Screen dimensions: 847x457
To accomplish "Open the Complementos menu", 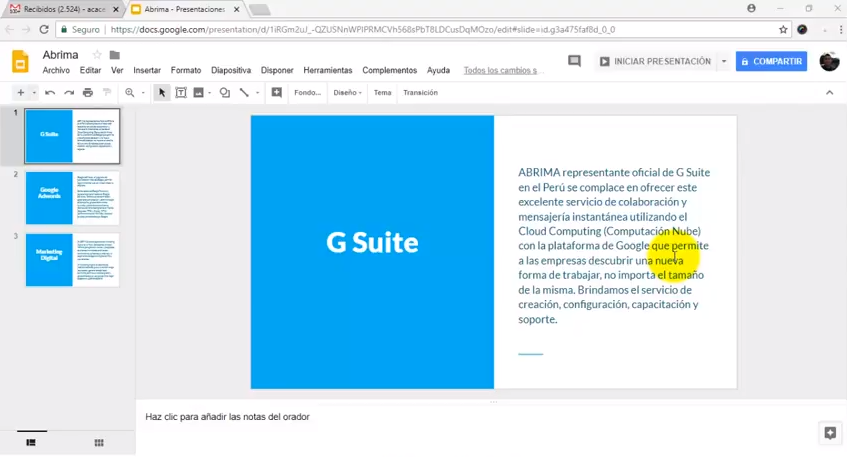I will coord(389,70).
